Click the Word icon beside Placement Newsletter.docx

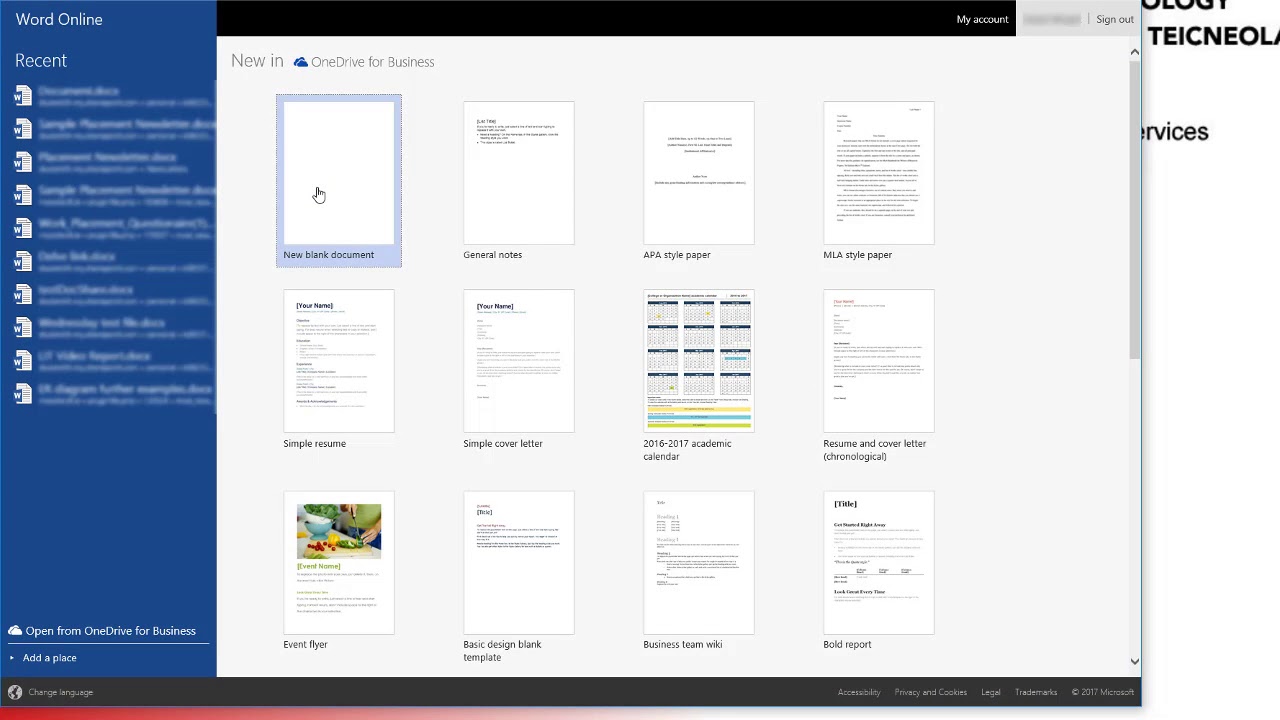[x=23, y=162]
